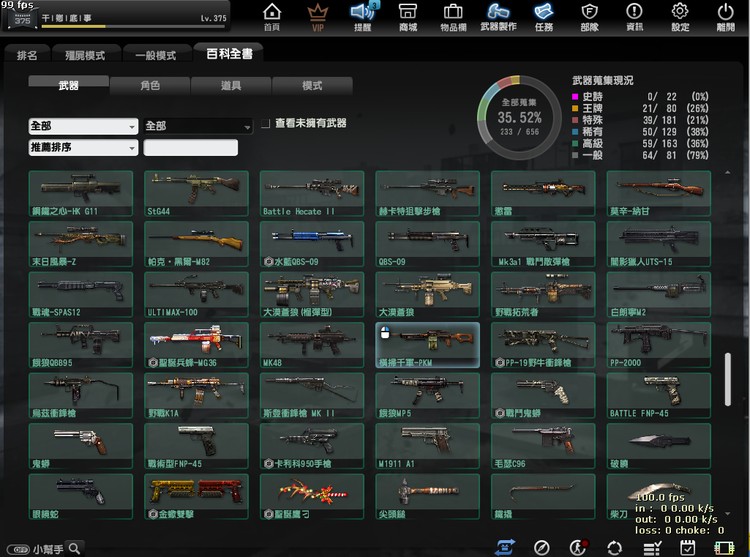Open the first 全部 white dropdown

point(83,126)
